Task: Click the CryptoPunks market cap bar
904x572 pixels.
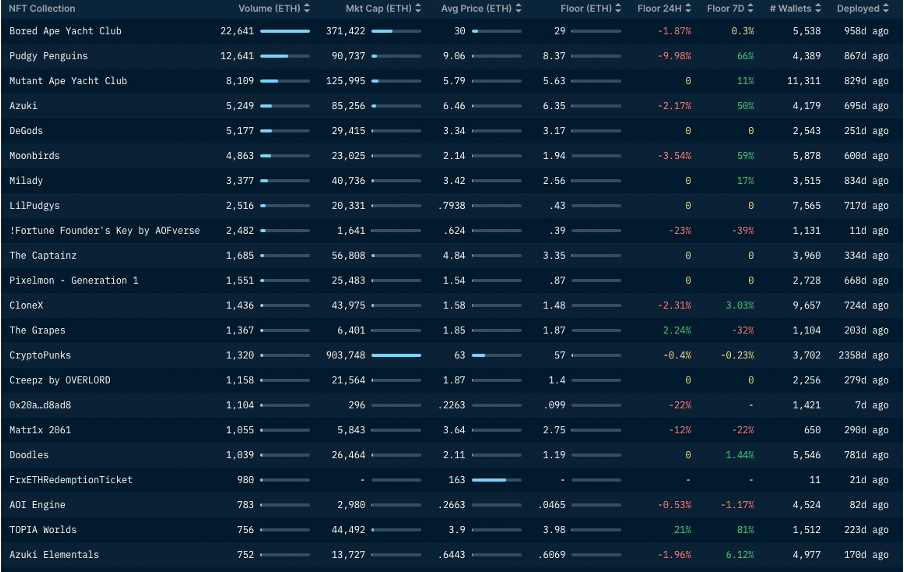Action: [396, 355]
